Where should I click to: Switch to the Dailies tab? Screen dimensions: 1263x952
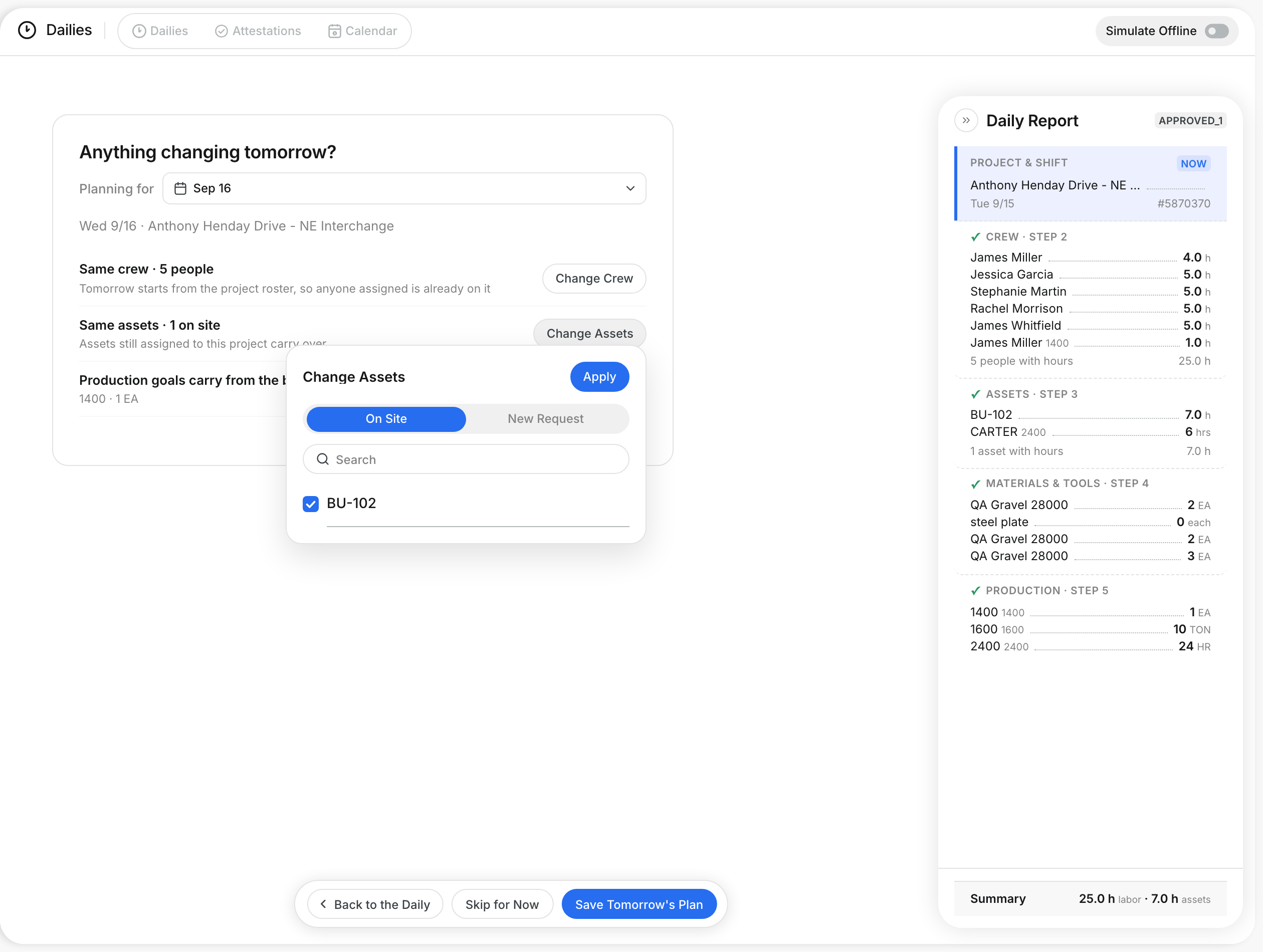pyautogui.click(x=160, y=31)
